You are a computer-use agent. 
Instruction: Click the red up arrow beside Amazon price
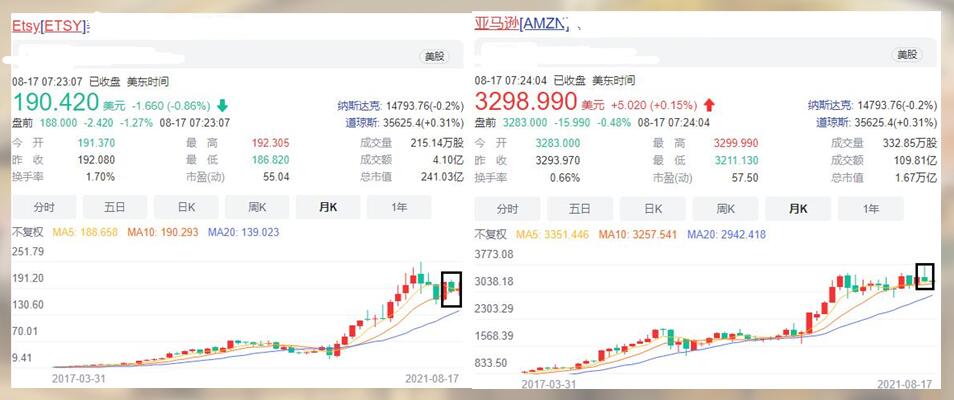709,105
